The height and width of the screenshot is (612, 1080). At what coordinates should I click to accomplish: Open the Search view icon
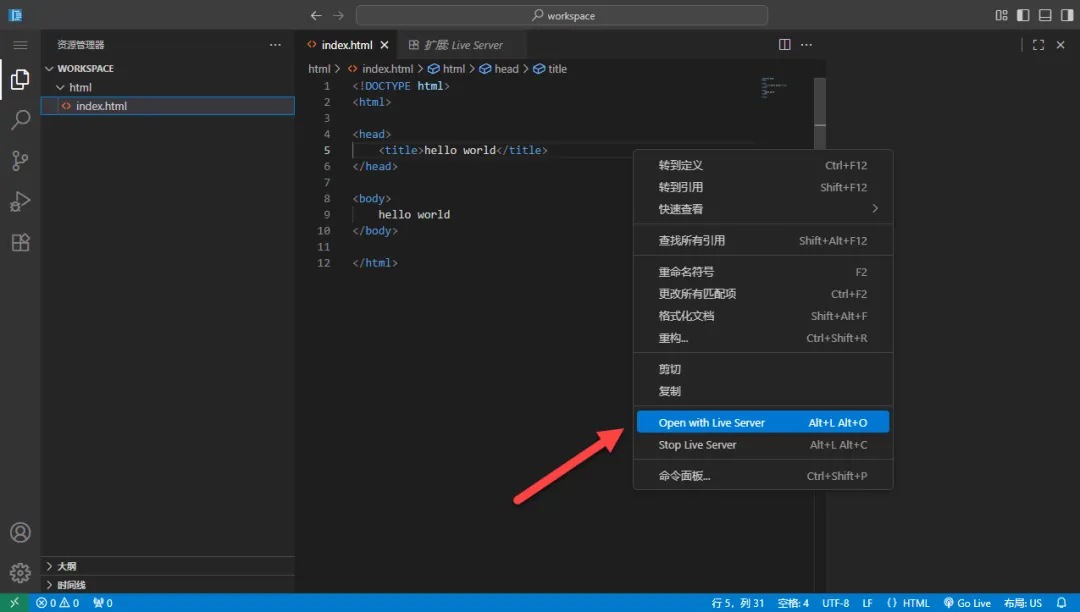click(20, 120)
